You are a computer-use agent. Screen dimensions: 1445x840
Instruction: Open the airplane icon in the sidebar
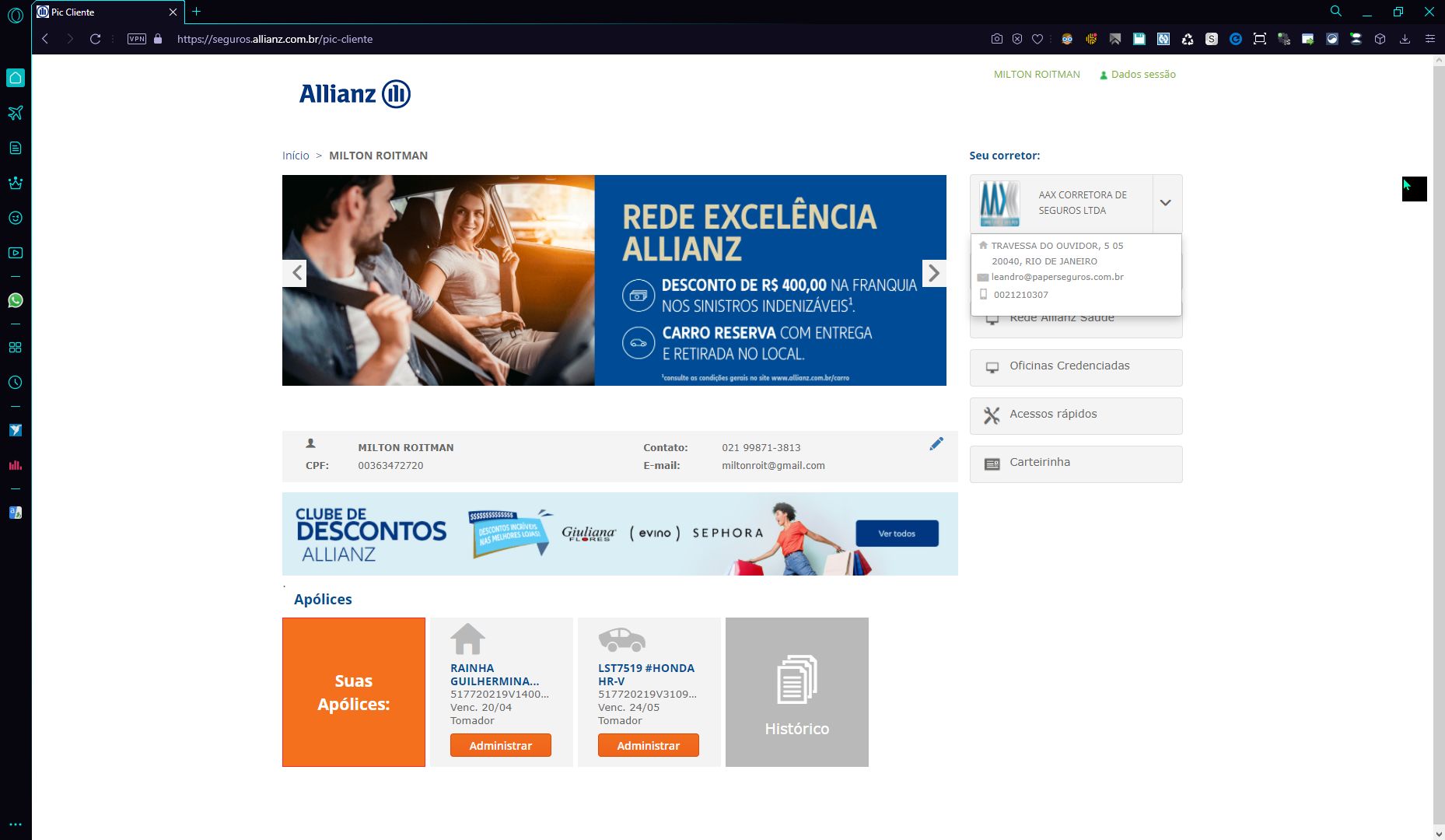16,113
